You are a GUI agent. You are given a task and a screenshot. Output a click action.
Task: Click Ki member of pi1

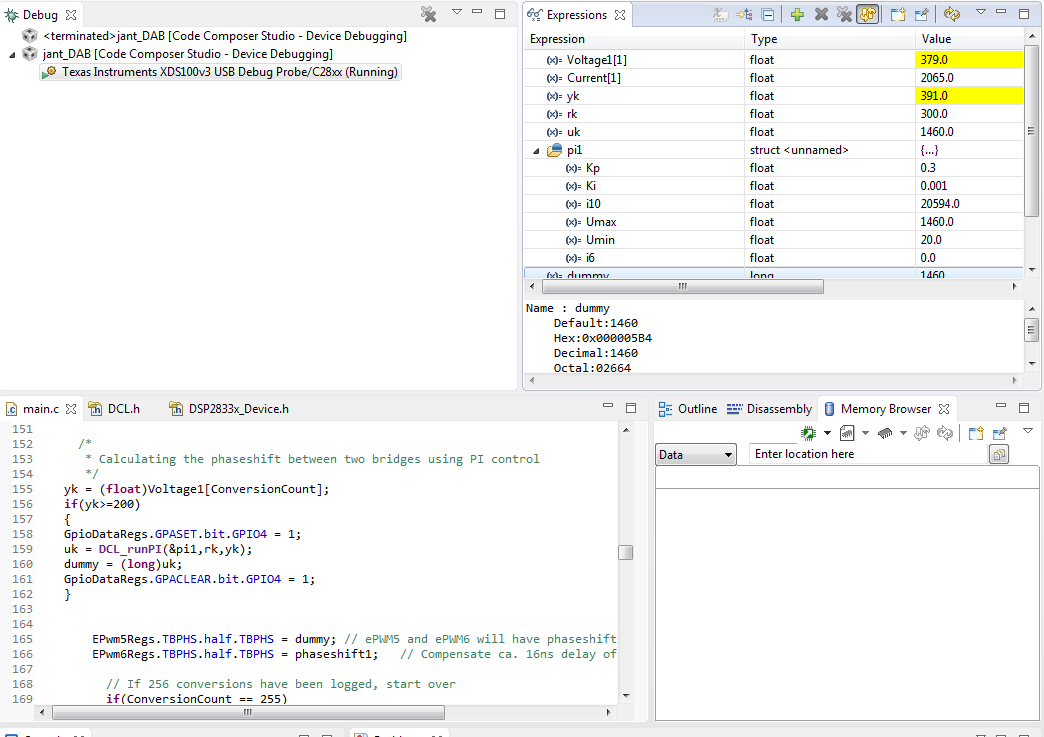(591, 186)
